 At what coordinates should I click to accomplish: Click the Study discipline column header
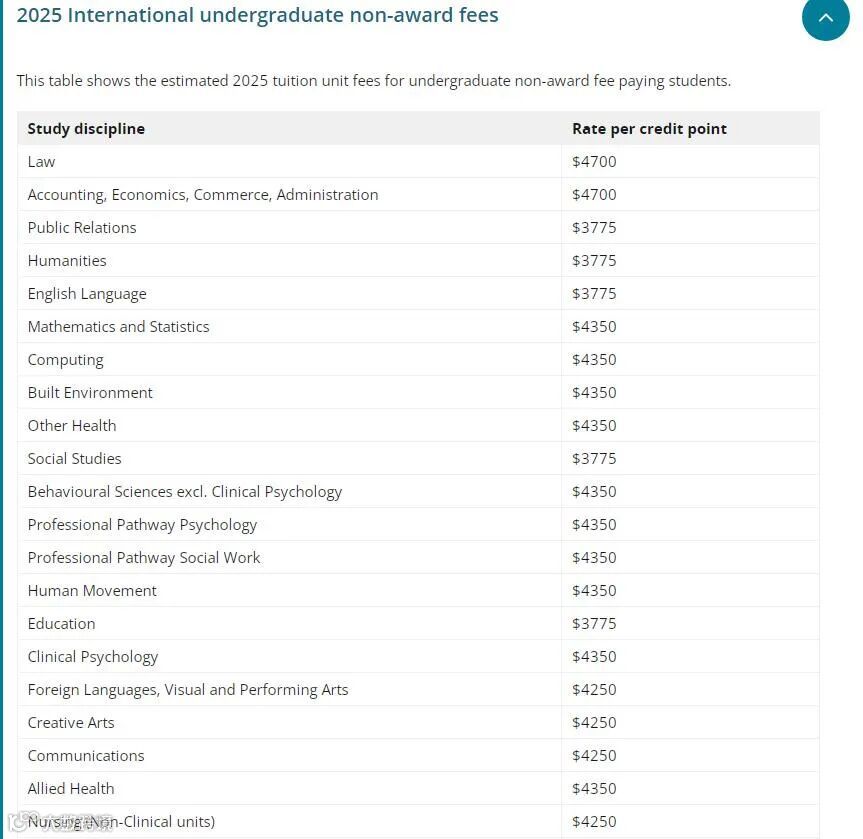point(86,129)
